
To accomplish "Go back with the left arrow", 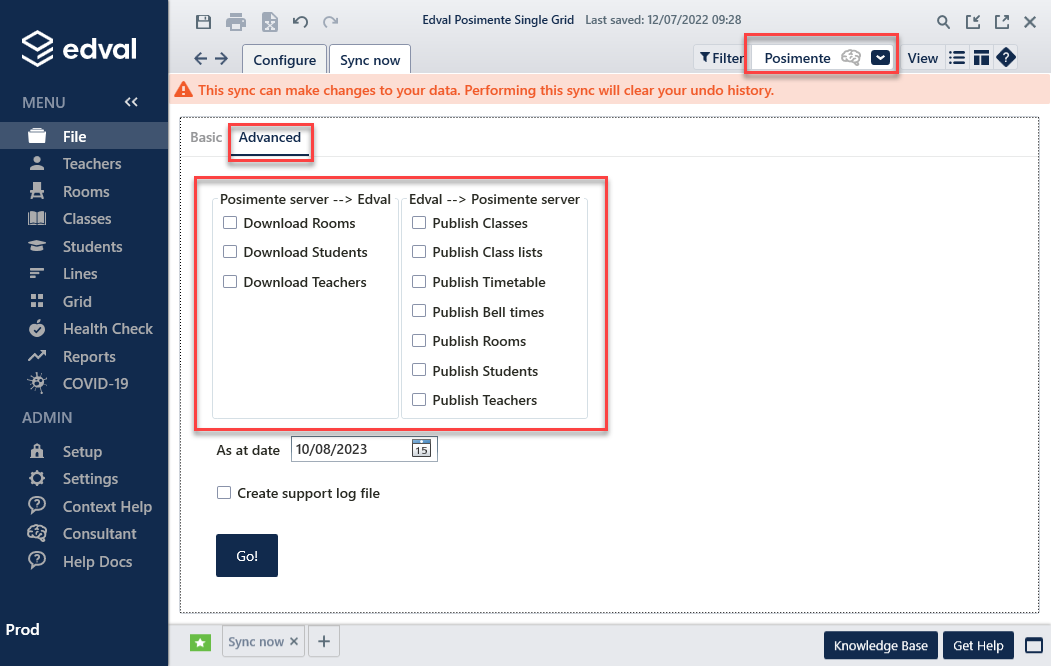I will pyautogui.click(x=200, y=58).
